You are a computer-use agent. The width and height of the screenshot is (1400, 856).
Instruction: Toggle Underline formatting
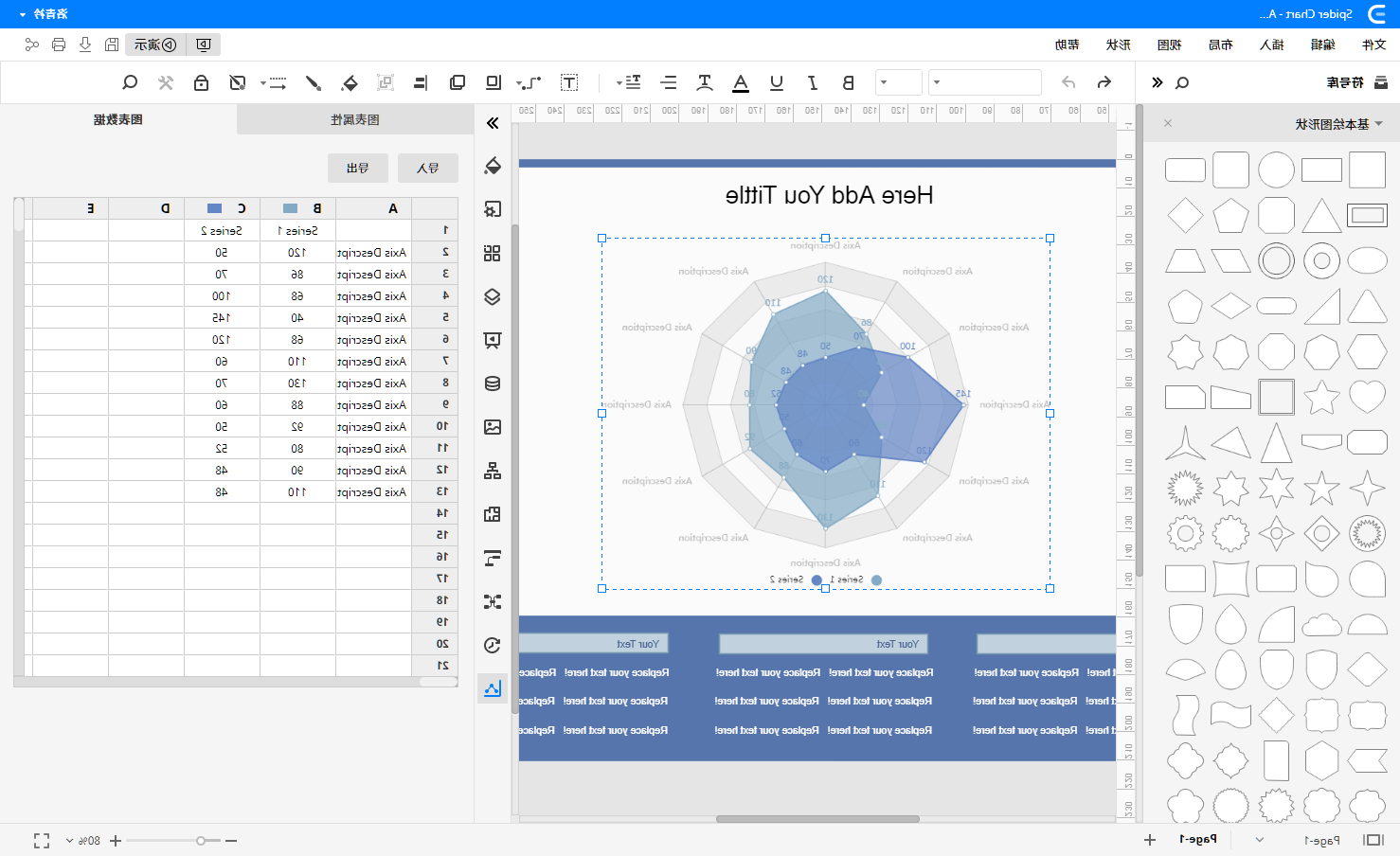[x=777, y=82]
